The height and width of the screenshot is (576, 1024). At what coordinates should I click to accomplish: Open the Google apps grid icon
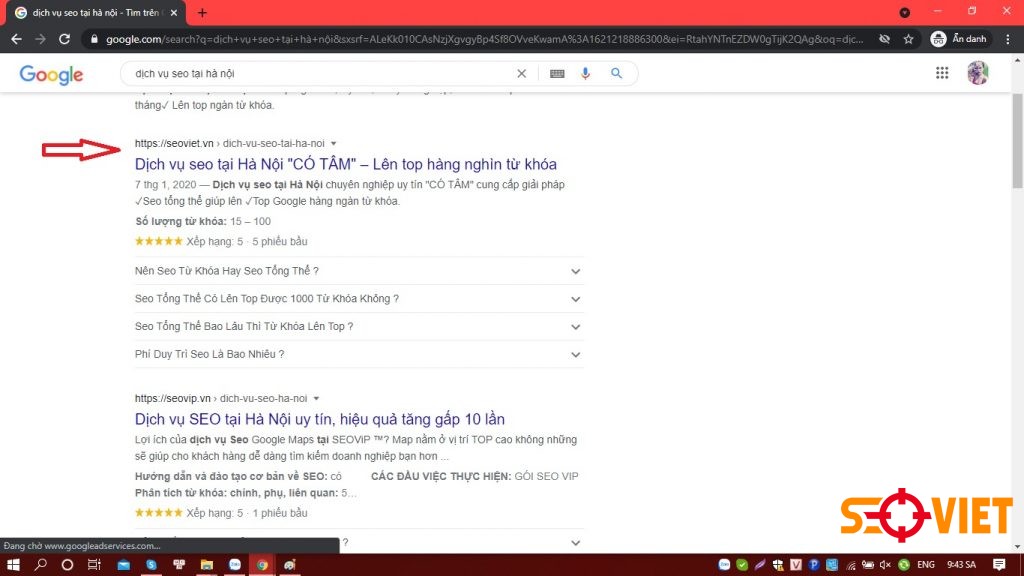(941, 72)
